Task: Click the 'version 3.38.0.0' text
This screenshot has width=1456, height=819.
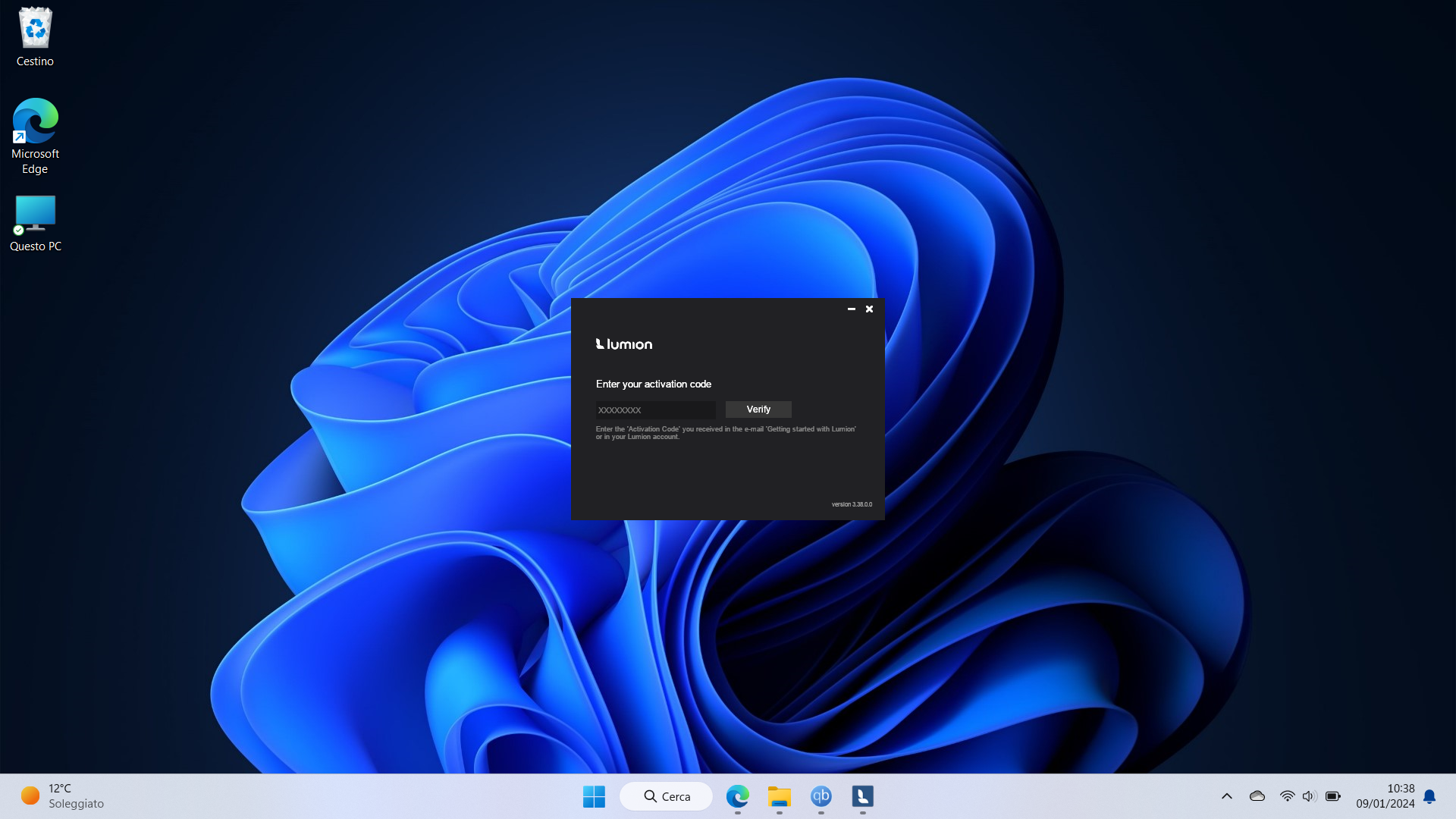Action: [852, 504]
